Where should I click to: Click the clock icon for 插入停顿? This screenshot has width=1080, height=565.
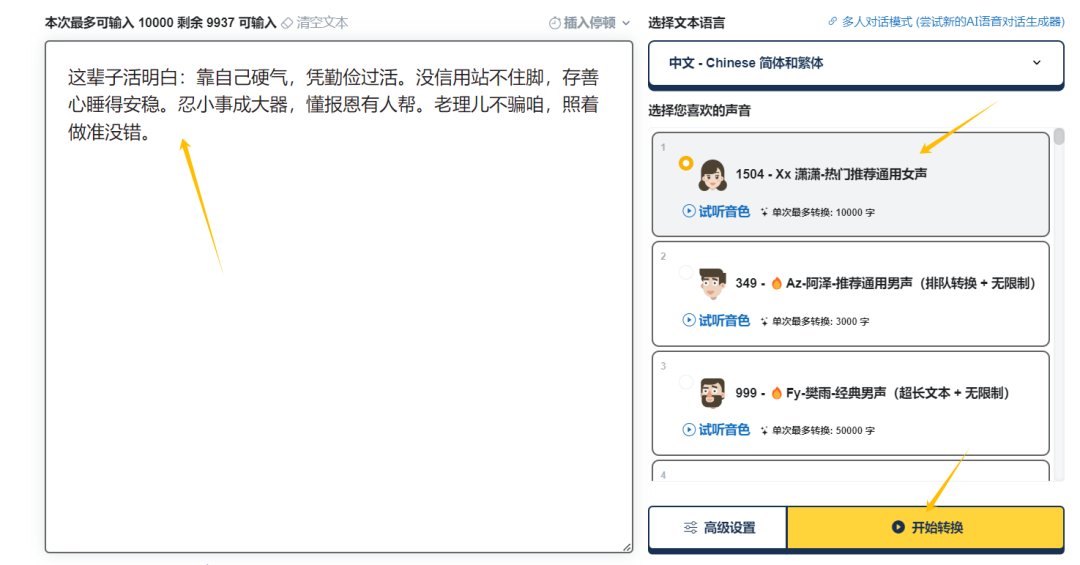[x=554, y=23]
